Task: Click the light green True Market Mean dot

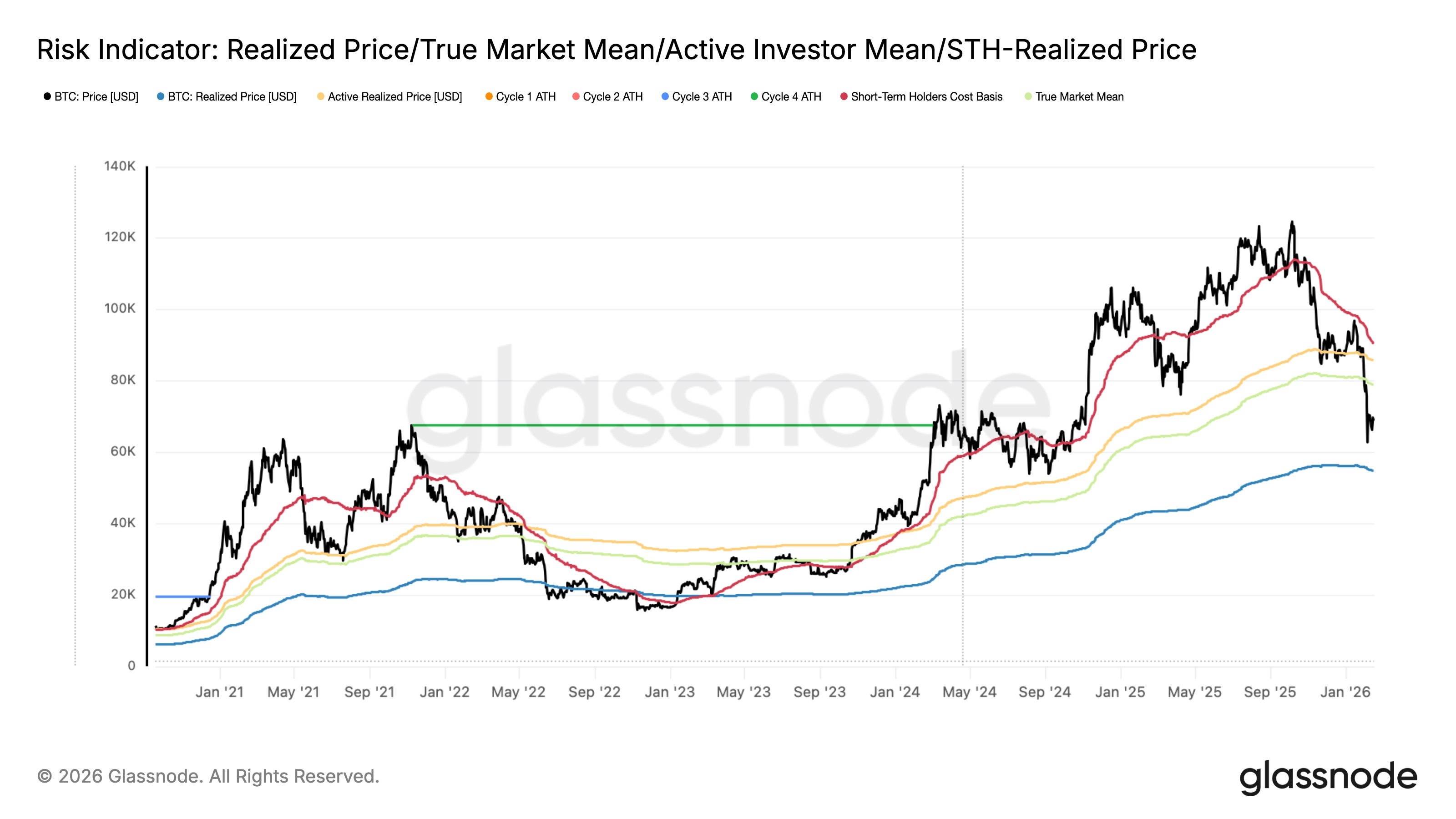Action: coord(1028,96)
